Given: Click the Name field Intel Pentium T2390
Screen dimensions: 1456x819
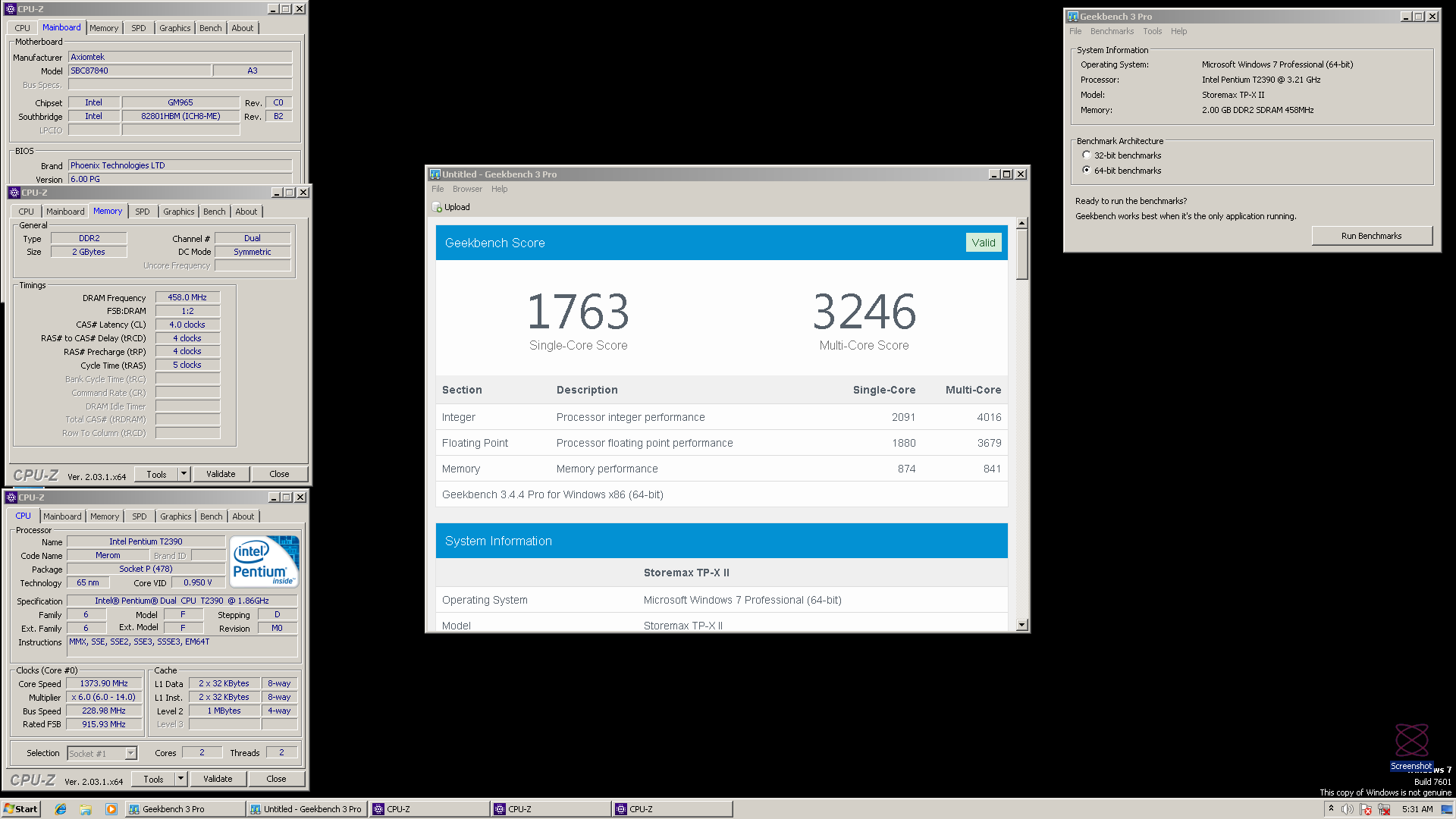Looking at the screenshot, I should [146, 541].
